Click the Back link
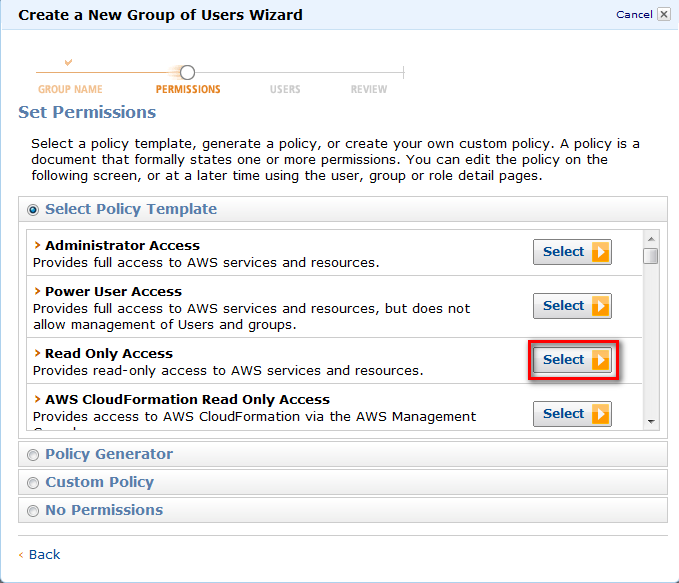 coord(44,554)
